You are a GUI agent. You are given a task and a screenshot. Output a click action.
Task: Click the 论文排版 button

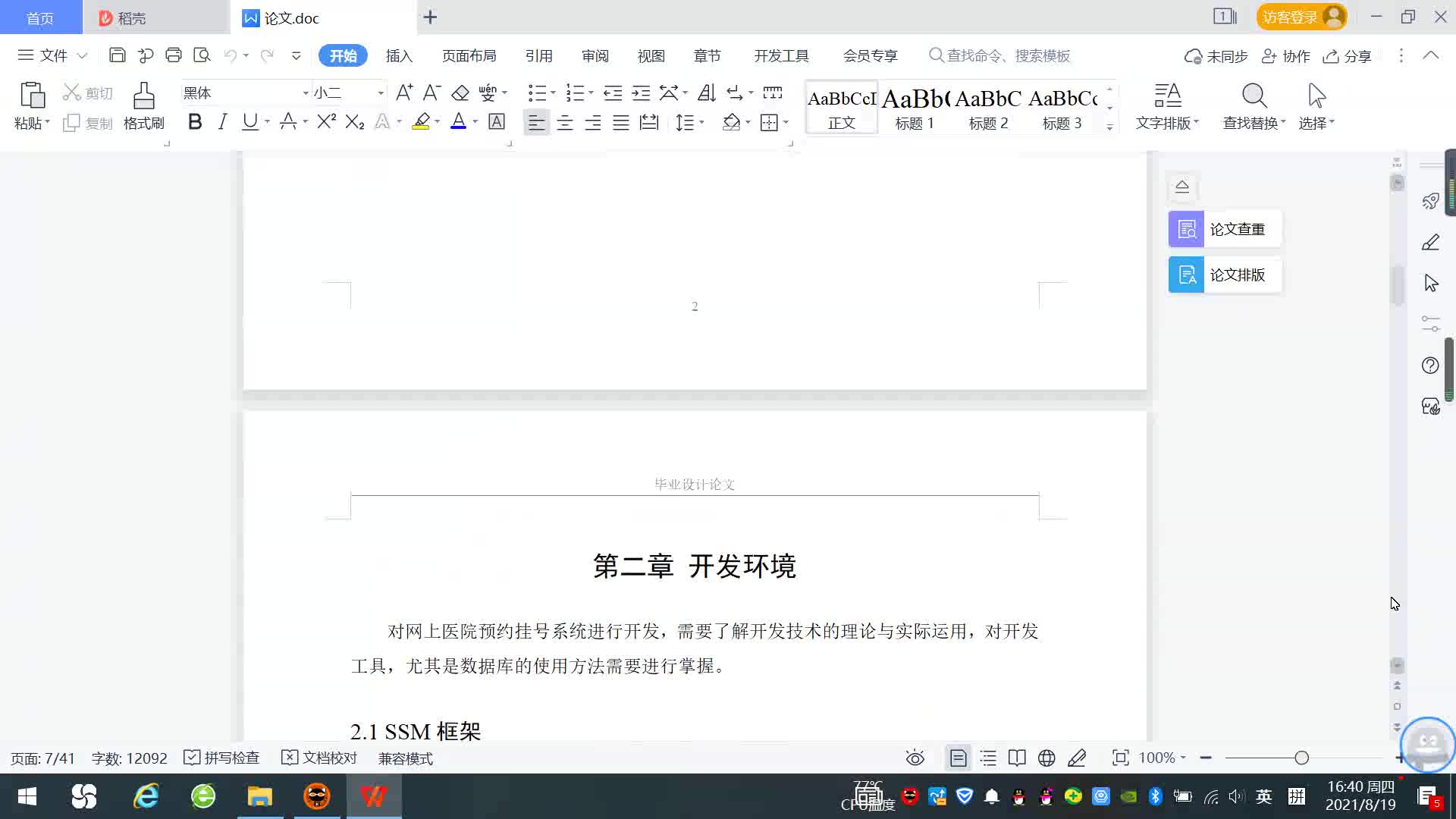1225,275
